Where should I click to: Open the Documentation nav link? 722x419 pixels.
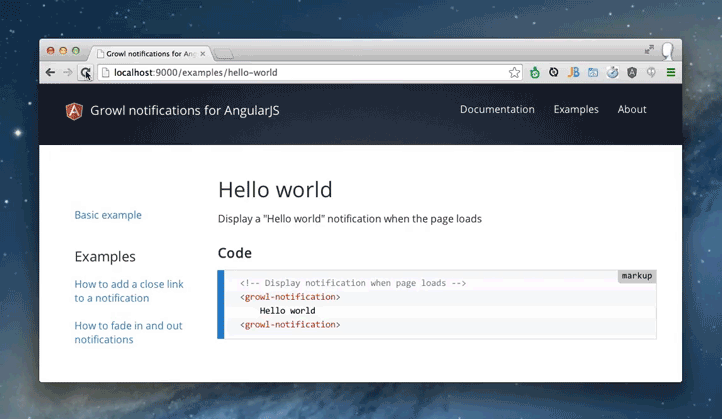click(x=497, y=109)
